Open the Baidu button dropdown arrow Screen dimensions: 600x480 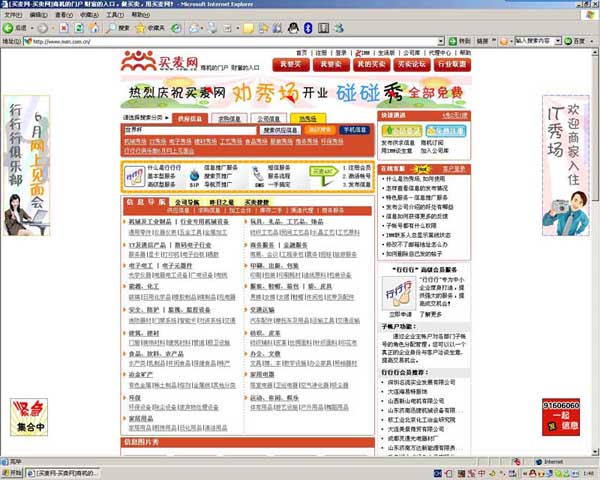[x=592, y=41]
